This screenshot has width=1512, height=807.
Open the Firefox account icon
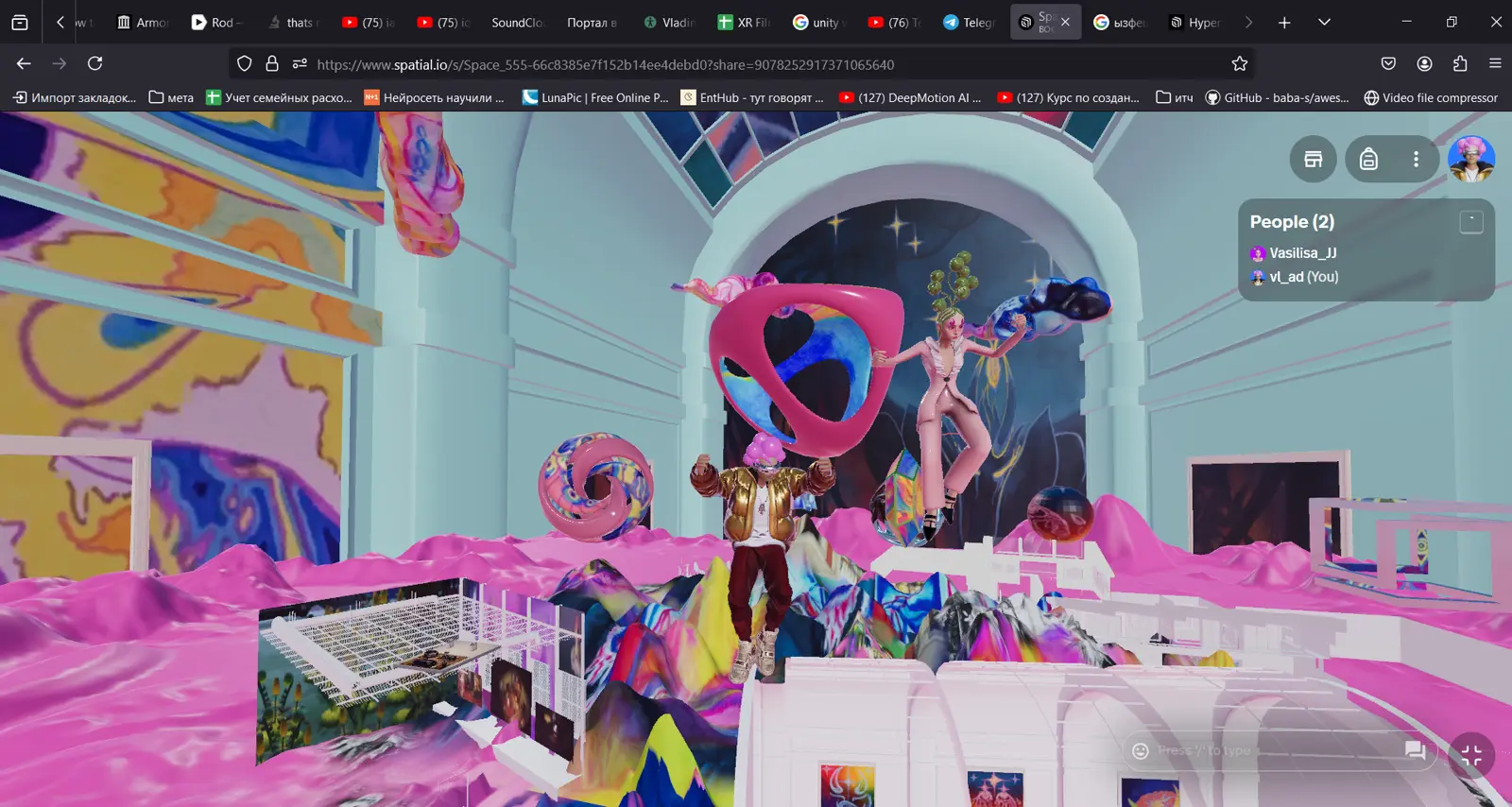(1424, 63)
